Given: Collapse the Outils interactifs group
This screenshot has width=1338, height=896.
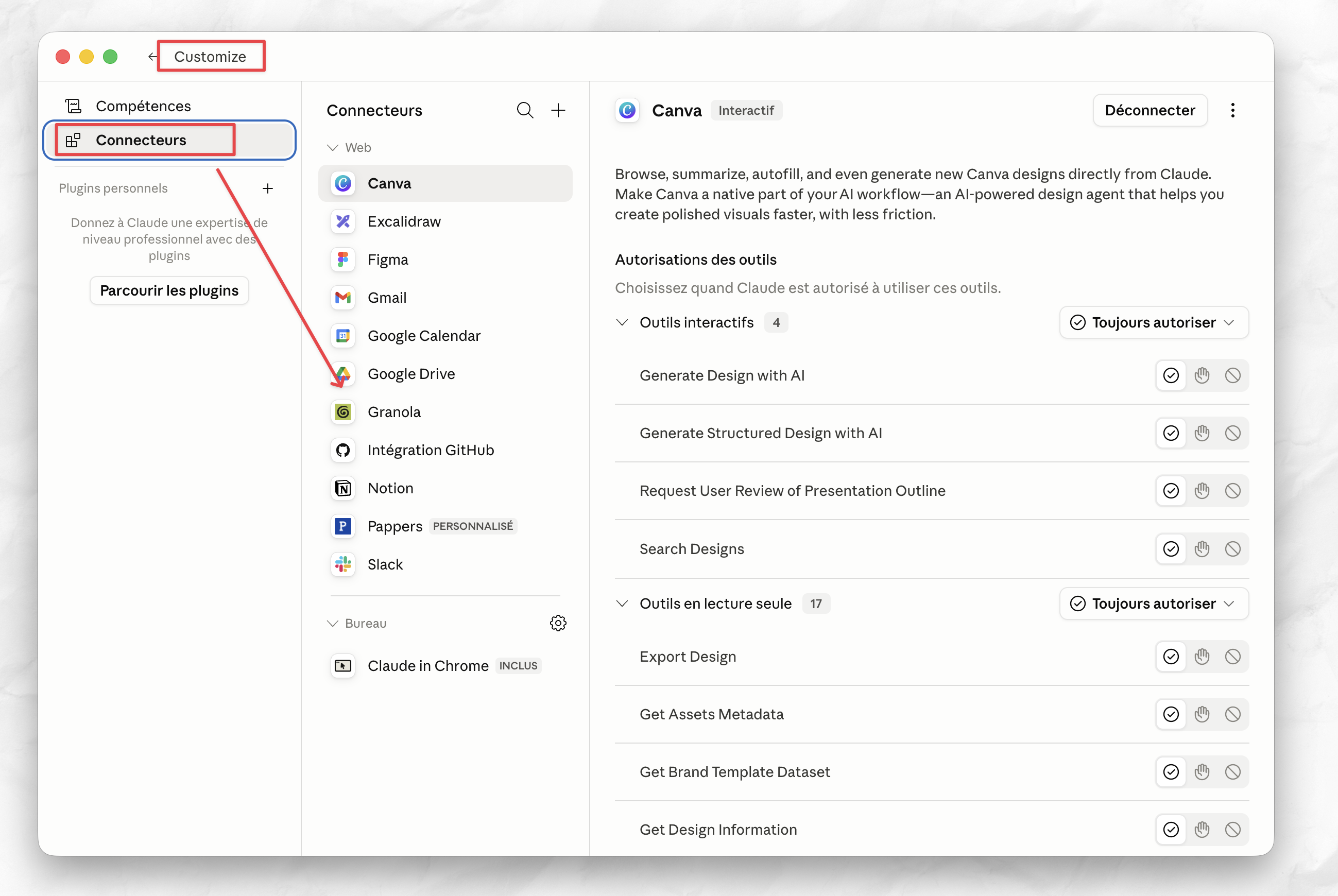Looking at the screenshot, I should click(x=622, y=322).
